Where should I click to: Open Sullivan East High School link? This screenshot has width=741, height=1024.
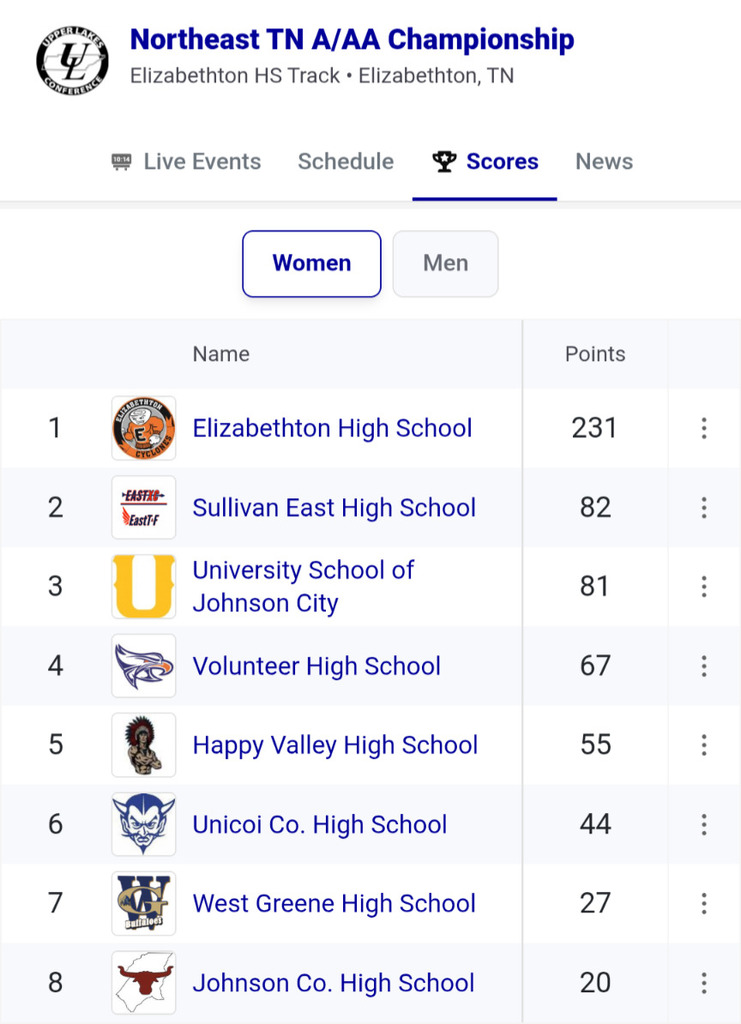coord(334,507)
